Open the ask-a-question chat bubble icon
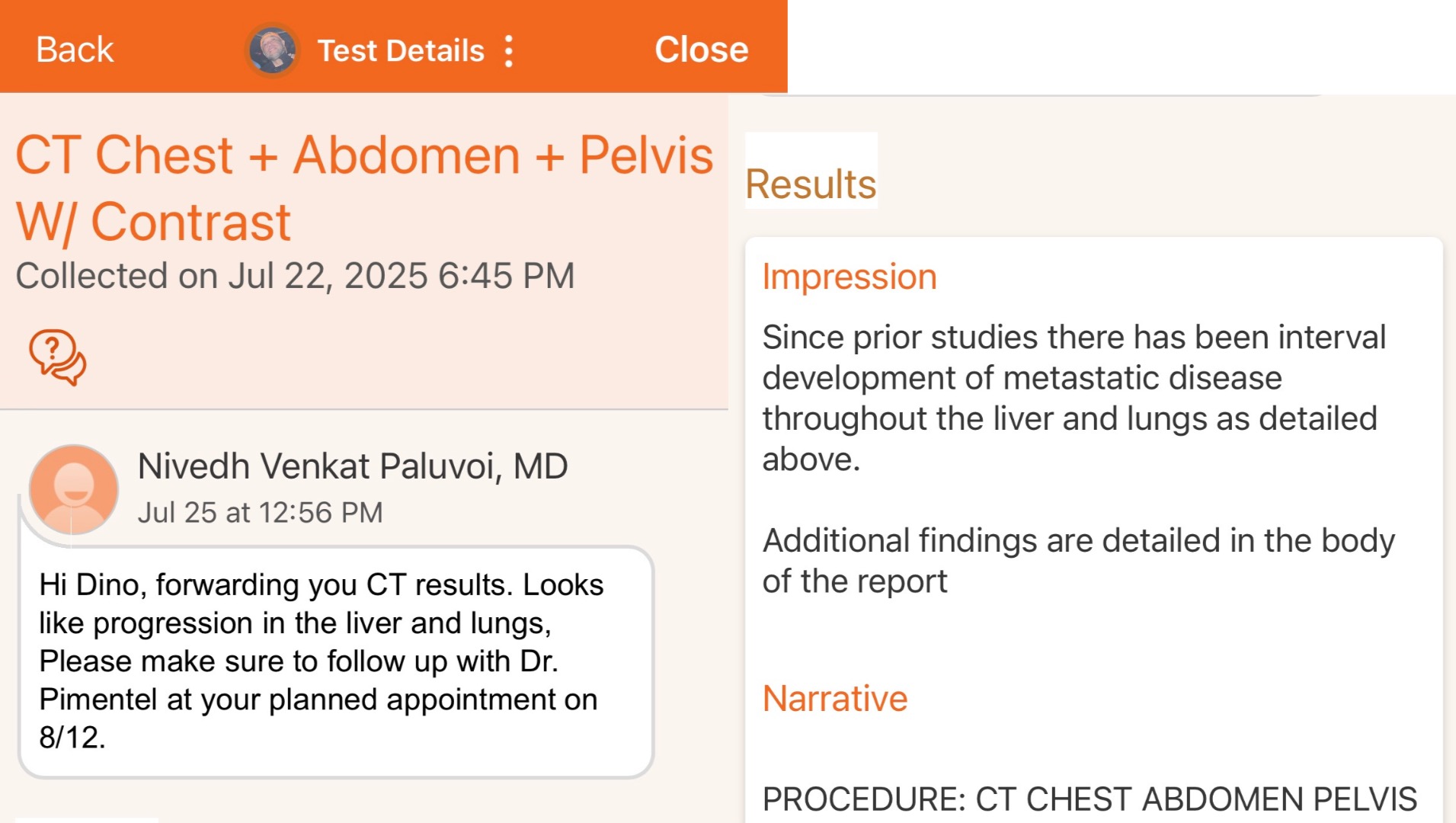The width and height of the screenshot is (1456, 823). click(58, 357)
